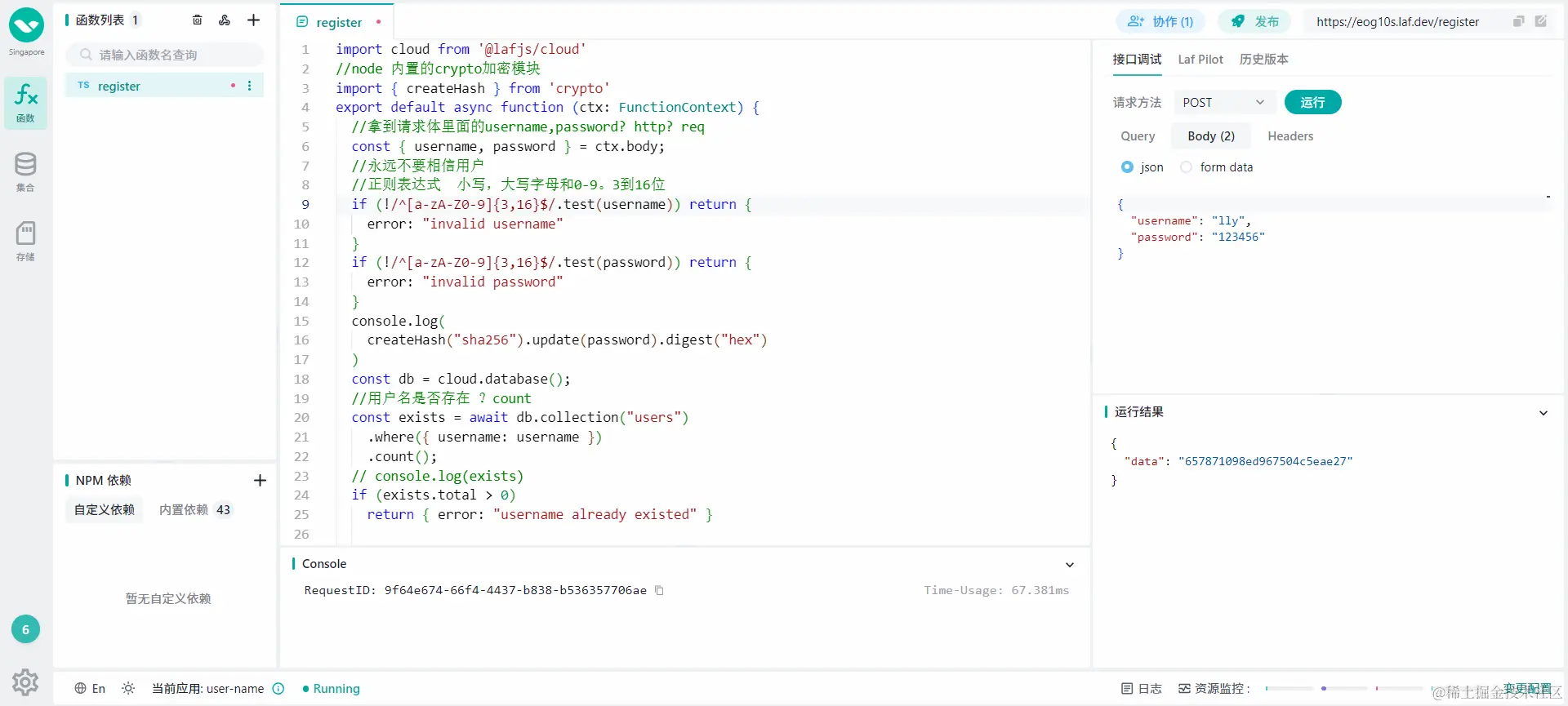Click the 当前应用: user-name label
The height and width of the screenshot is (706, 1568).
[x=207, y=688]
